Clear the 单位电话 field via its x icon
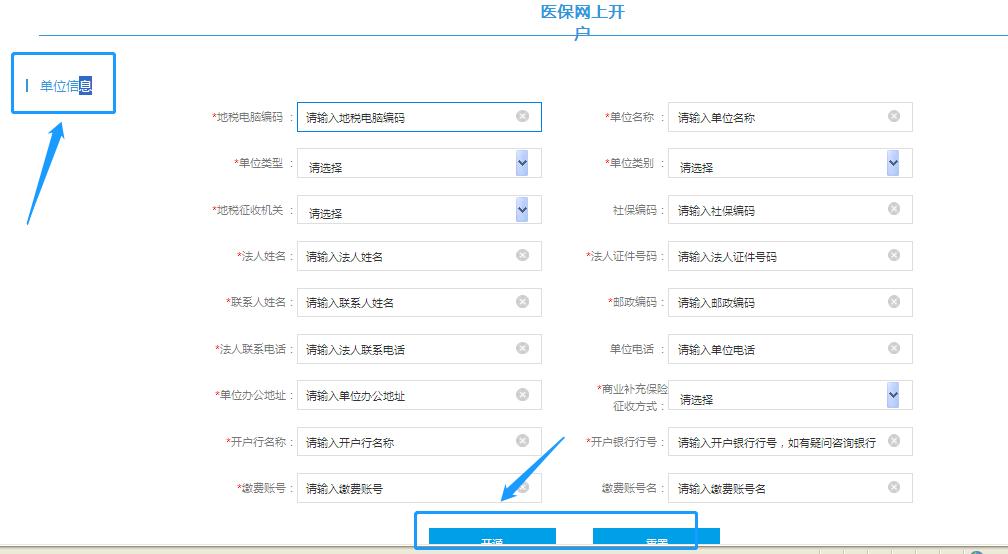 click(x=894, y=348)
